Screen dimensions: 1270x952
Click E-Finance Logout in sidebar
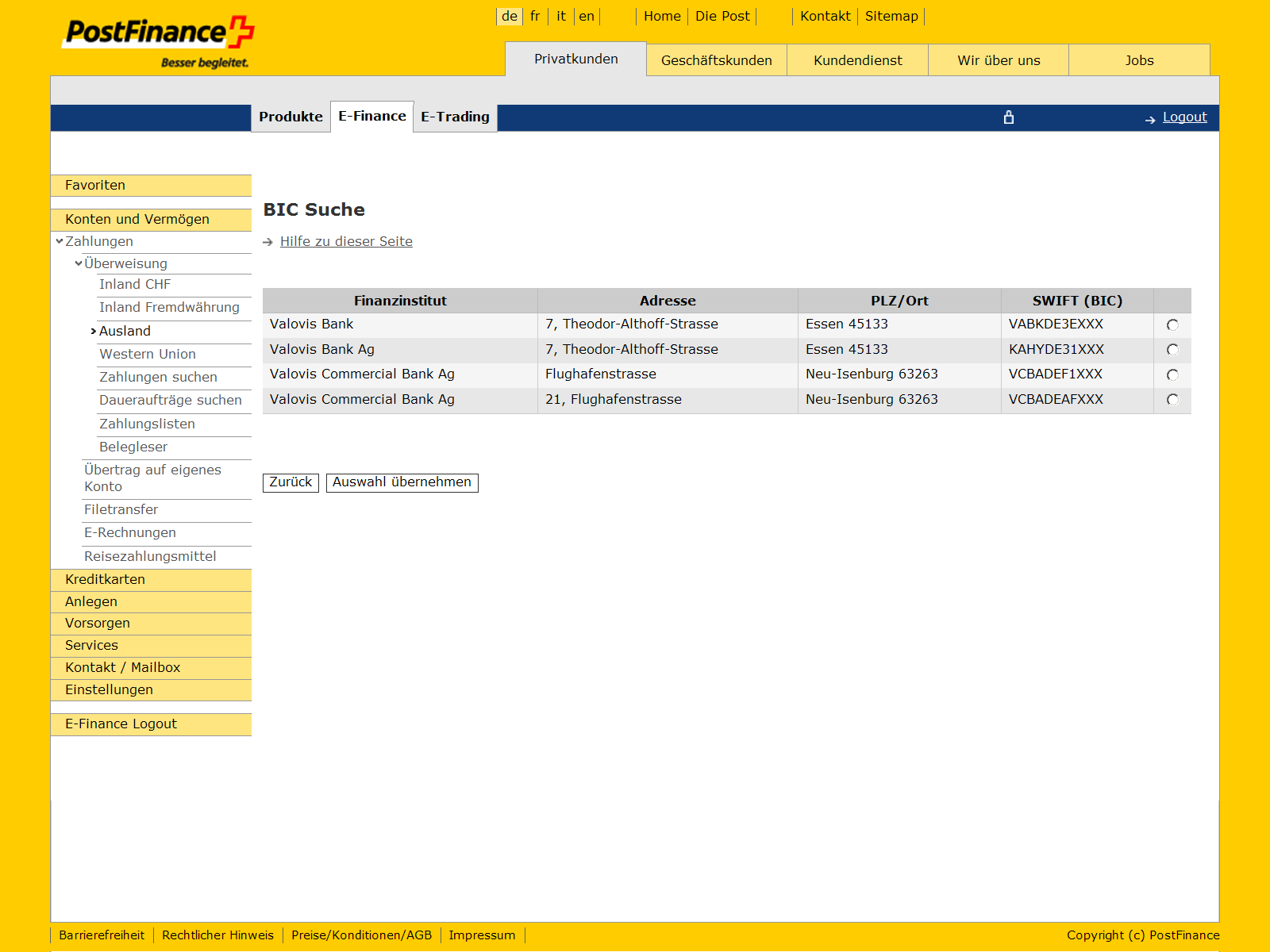[x=151, y=724]
